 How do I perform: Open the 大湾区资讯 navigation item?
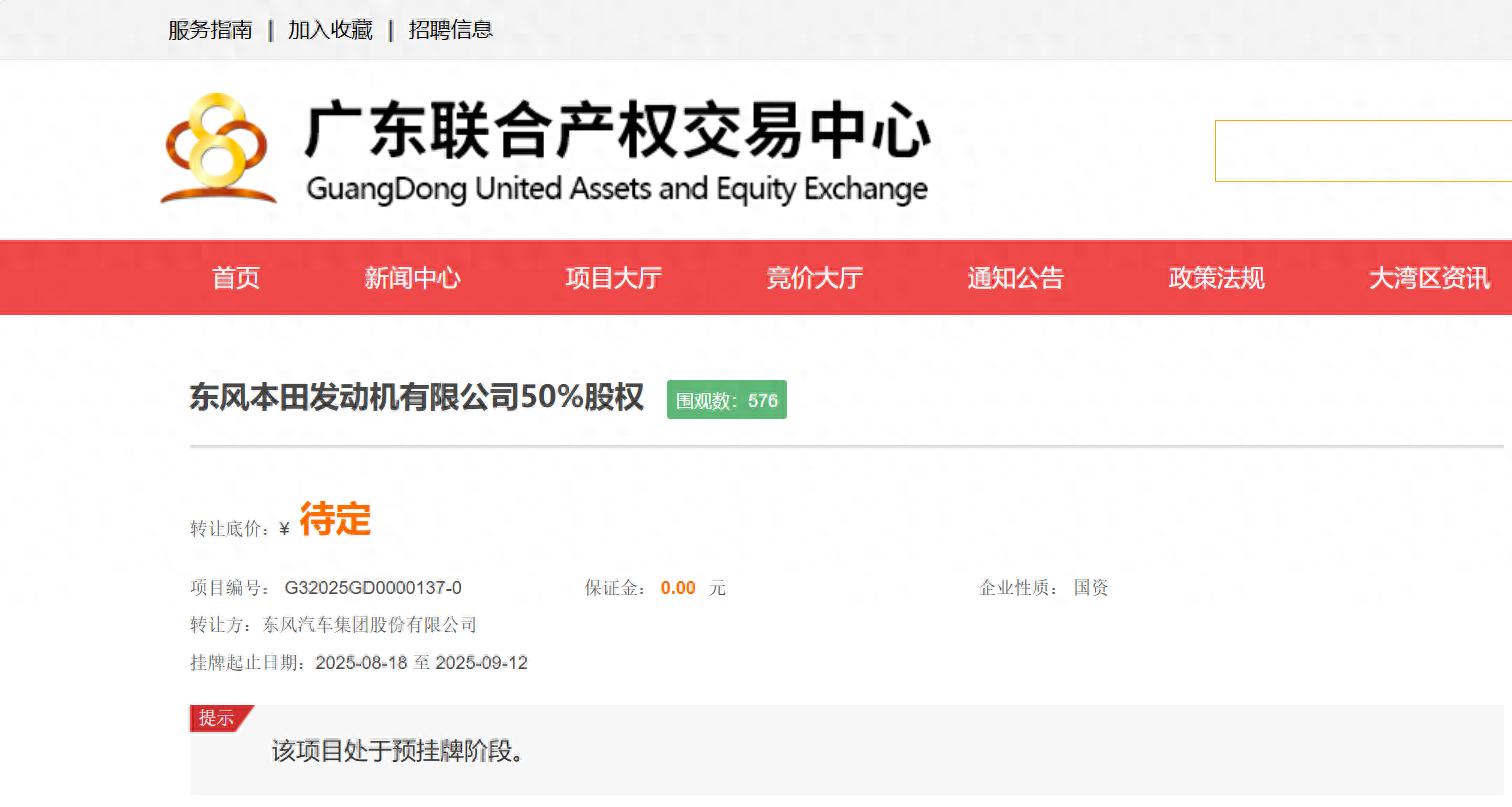click(x=1428, y=278)
